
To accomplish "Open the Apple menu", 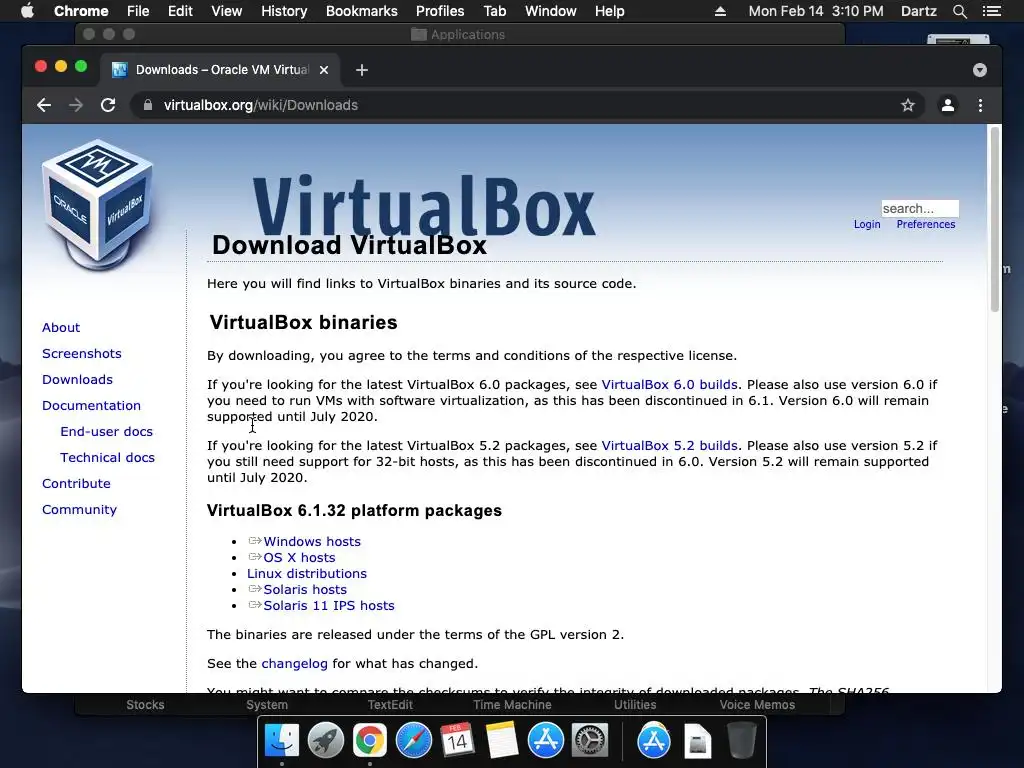I will pos(27,11).
